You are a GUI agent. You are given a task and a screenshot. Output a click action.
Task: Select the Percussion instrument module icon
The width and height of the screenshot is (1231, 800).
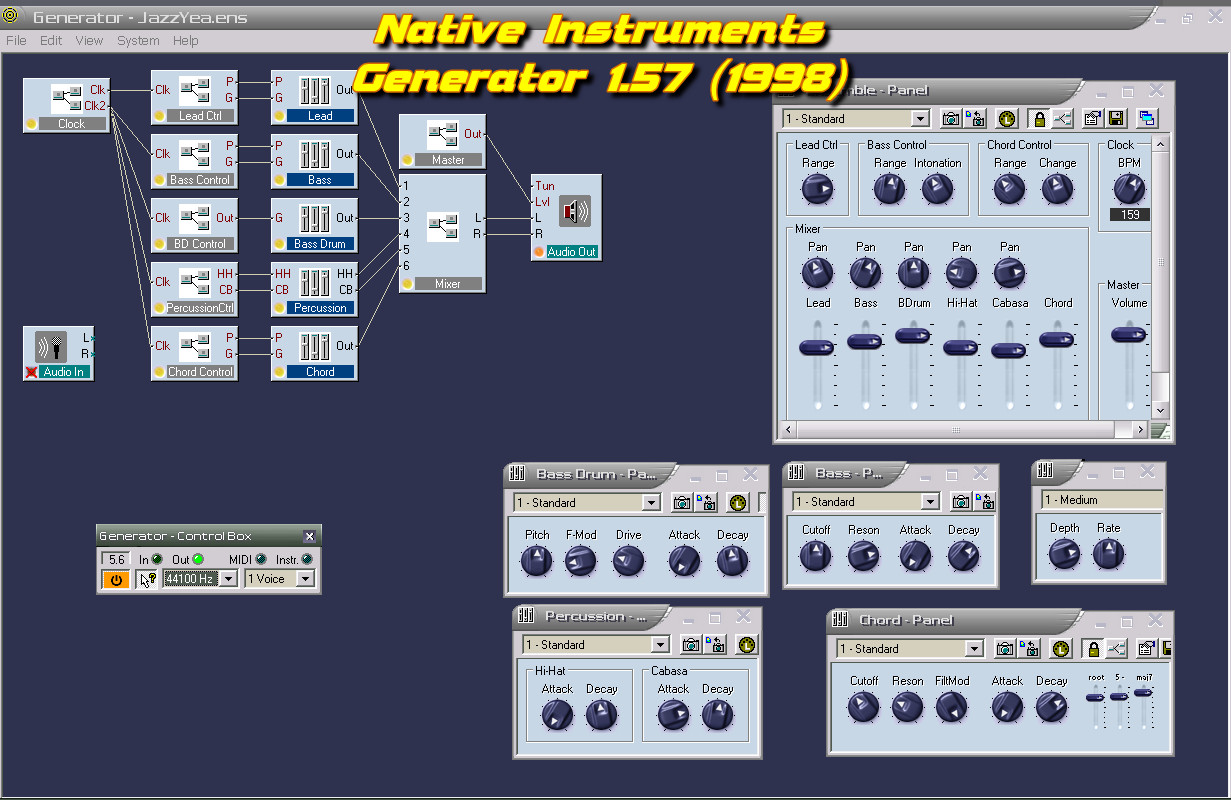(315, 282)
